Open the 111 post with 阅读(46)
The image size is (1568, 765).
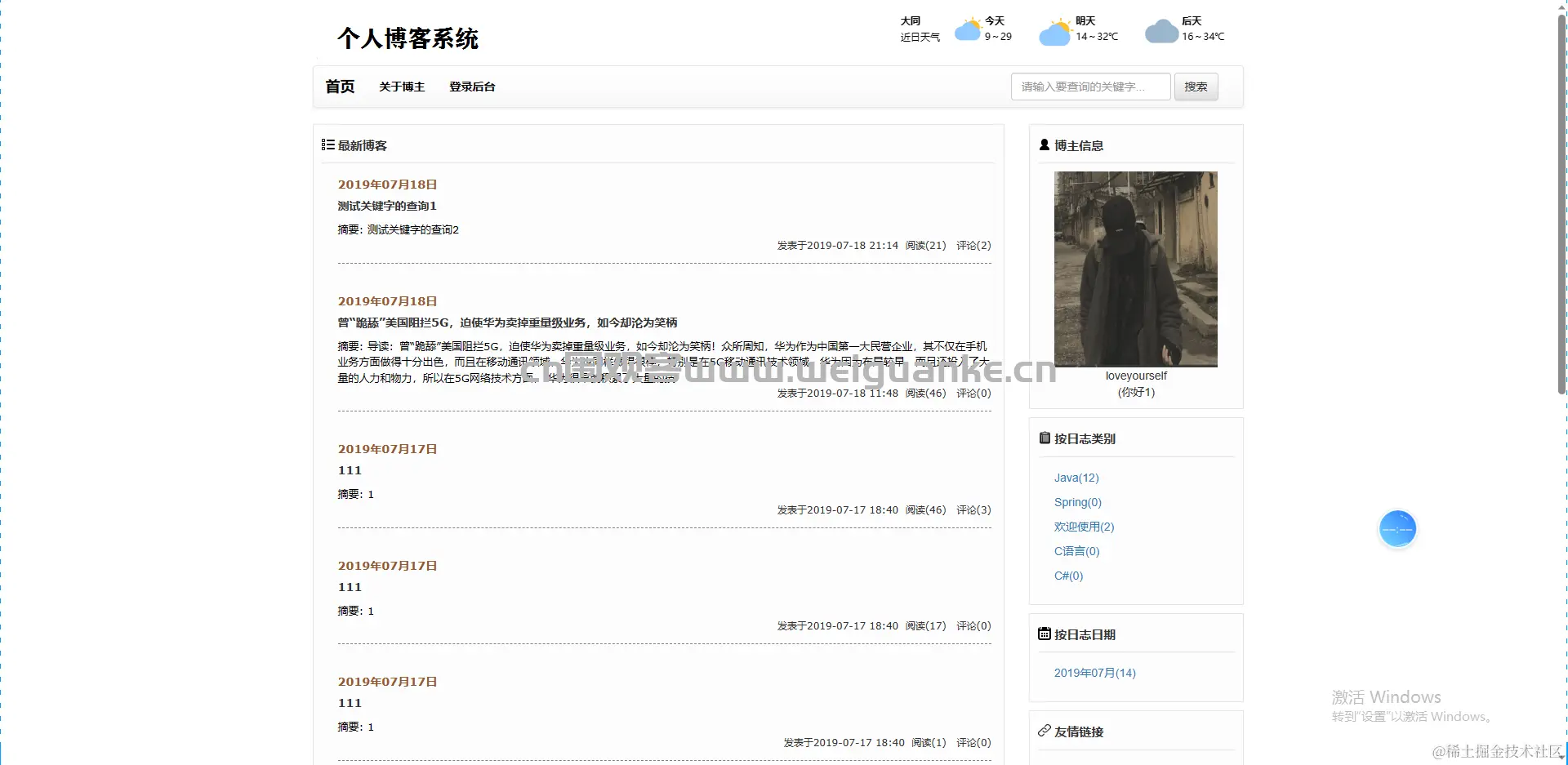[350, 470]
